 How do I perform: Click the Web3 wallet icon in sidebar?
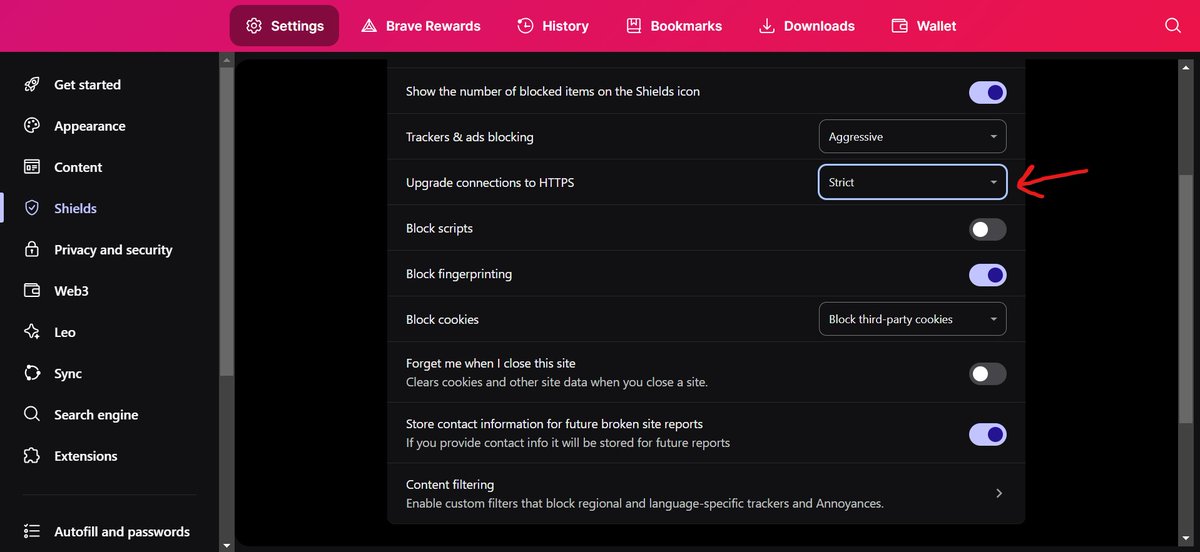32,291
